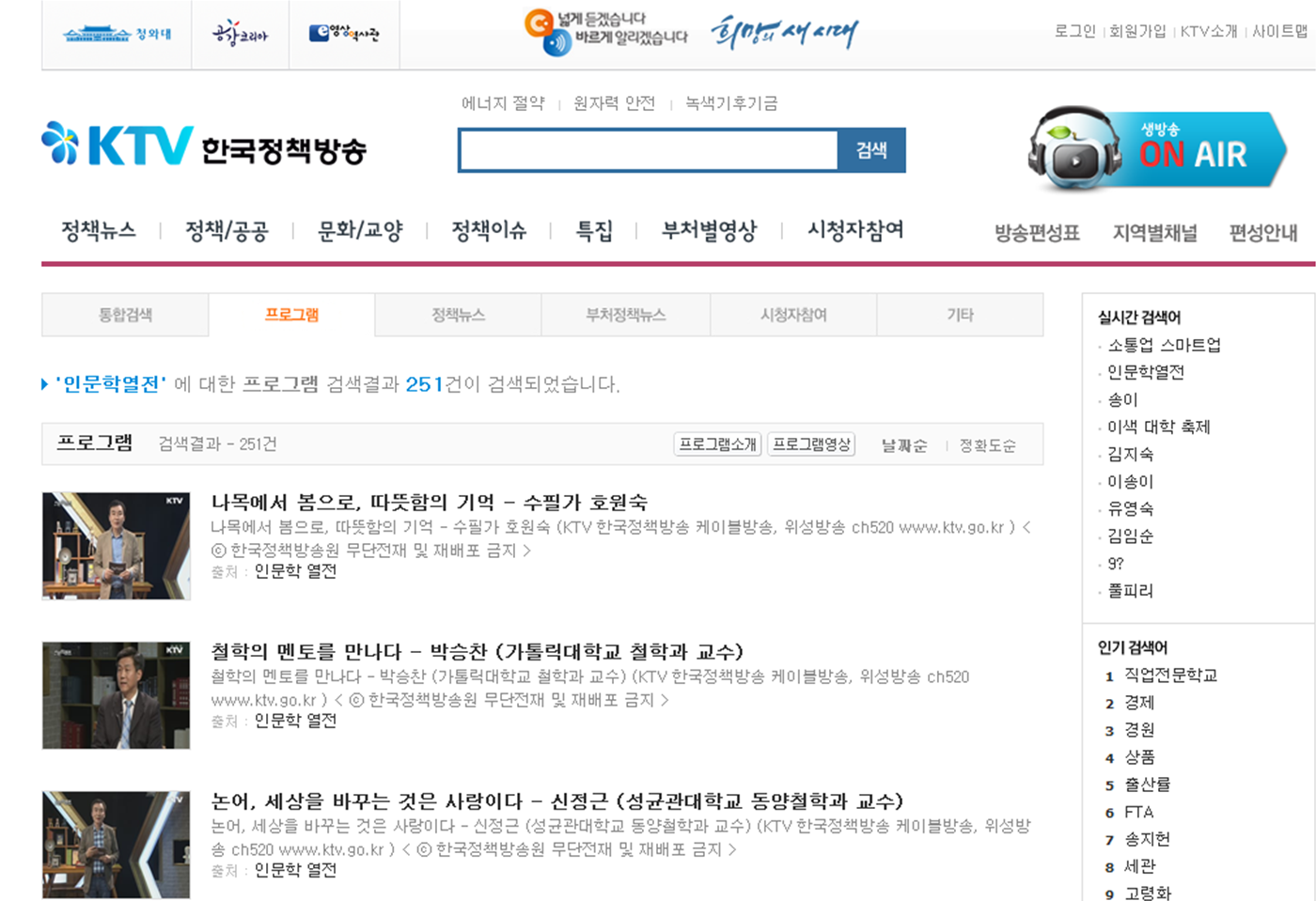Filter by 프로그램영상 button
Viewport: 1316px width, 901px height.
click(811, 444)
